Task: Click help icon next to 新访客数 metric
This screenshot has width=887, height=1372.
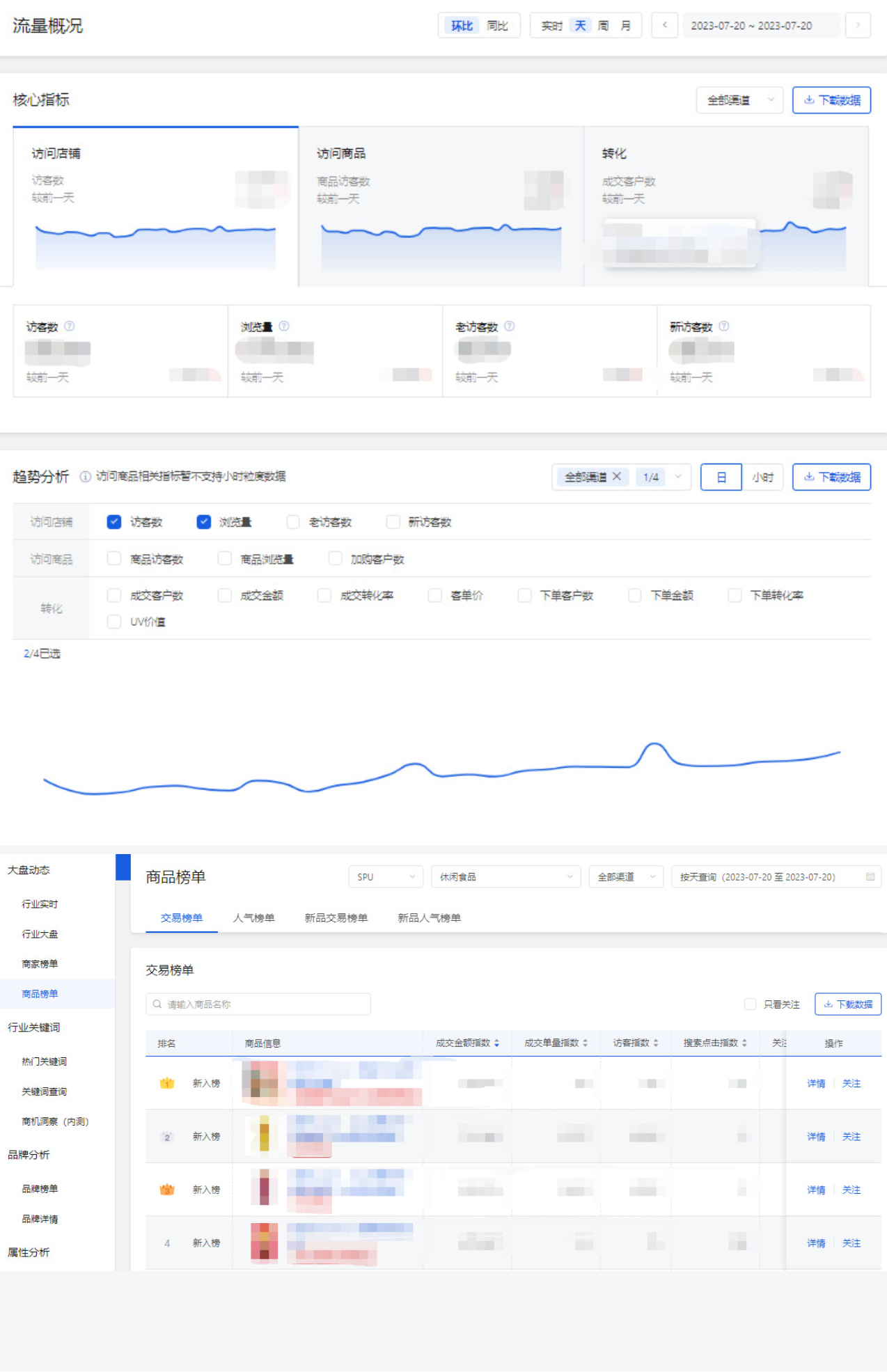Action: [x=724, y=326]
